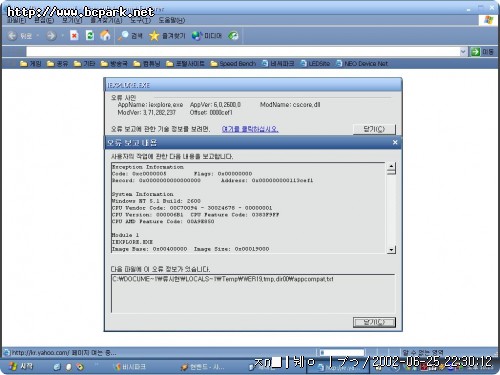The width and height of the screenshot is (500, 375).
Task: Launch Internet Explorer from quick launch icon
Action: point(57,367)
